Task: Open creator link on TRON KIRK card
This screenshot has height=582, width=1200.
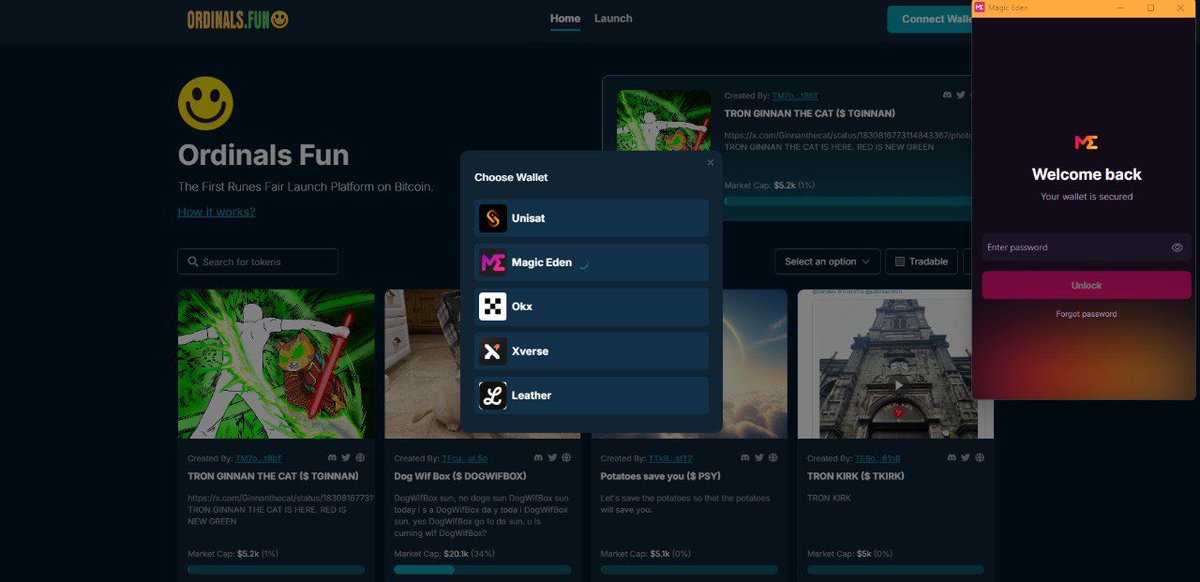Action: (x=878, y=458)
